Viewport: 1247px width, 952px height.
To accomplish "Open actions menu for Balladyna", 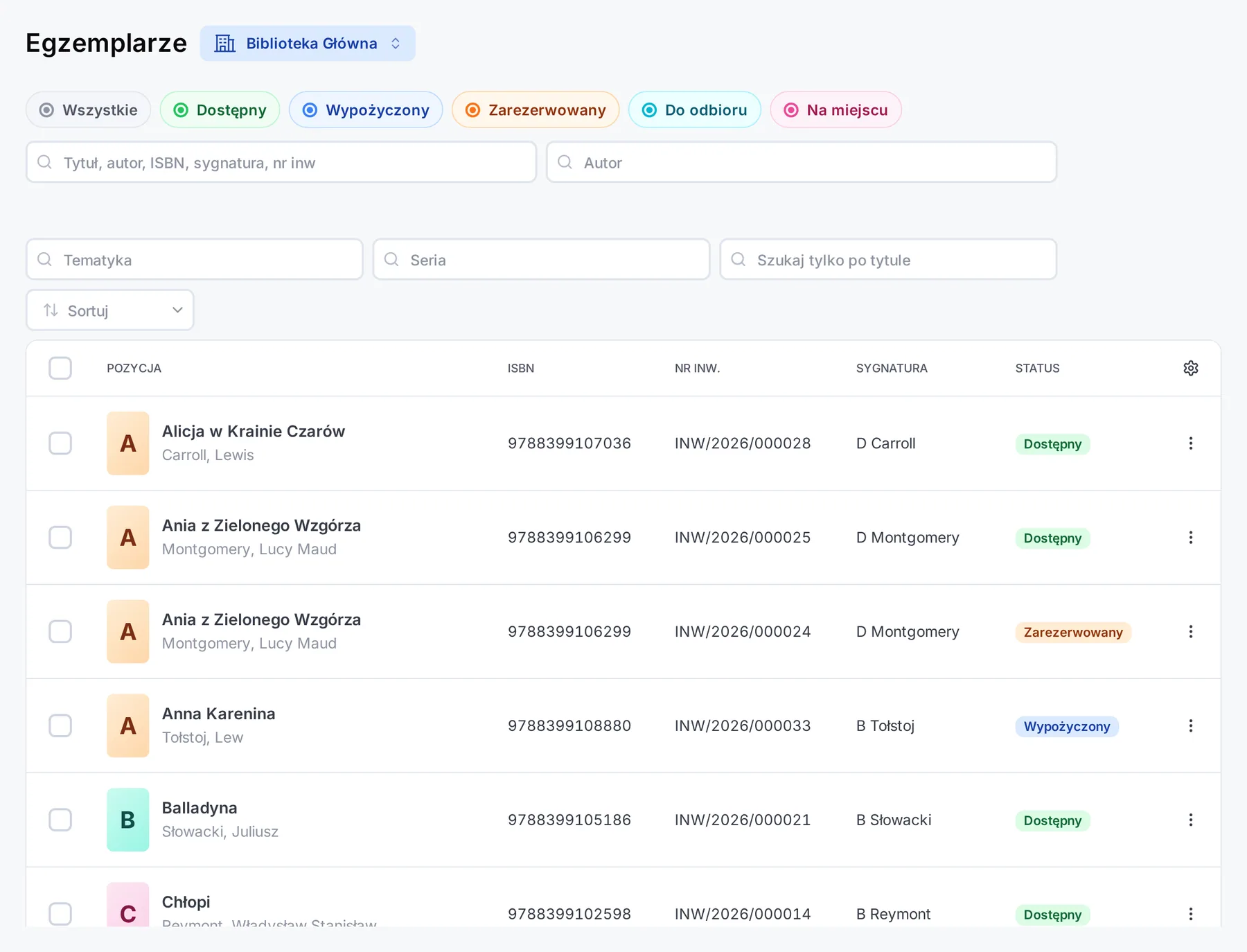I will click(x=1190, y=820).
